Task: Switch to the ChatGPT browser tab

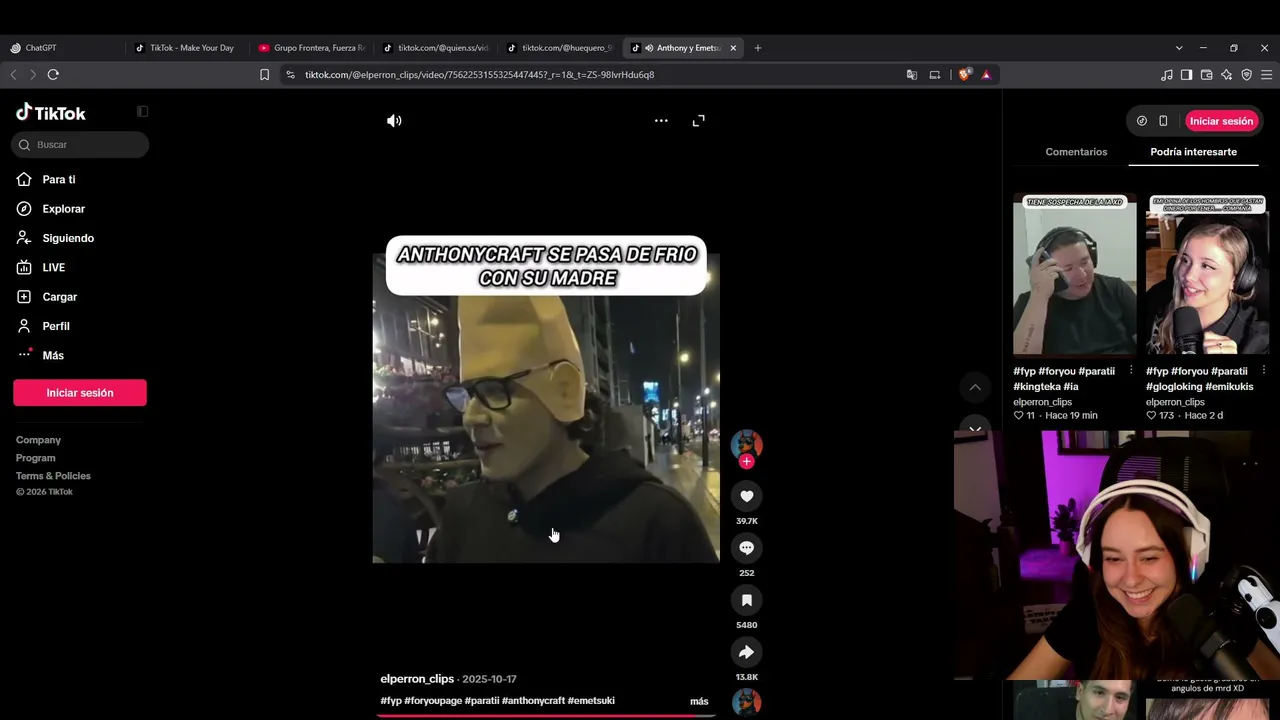Action: tap(63, 48)
